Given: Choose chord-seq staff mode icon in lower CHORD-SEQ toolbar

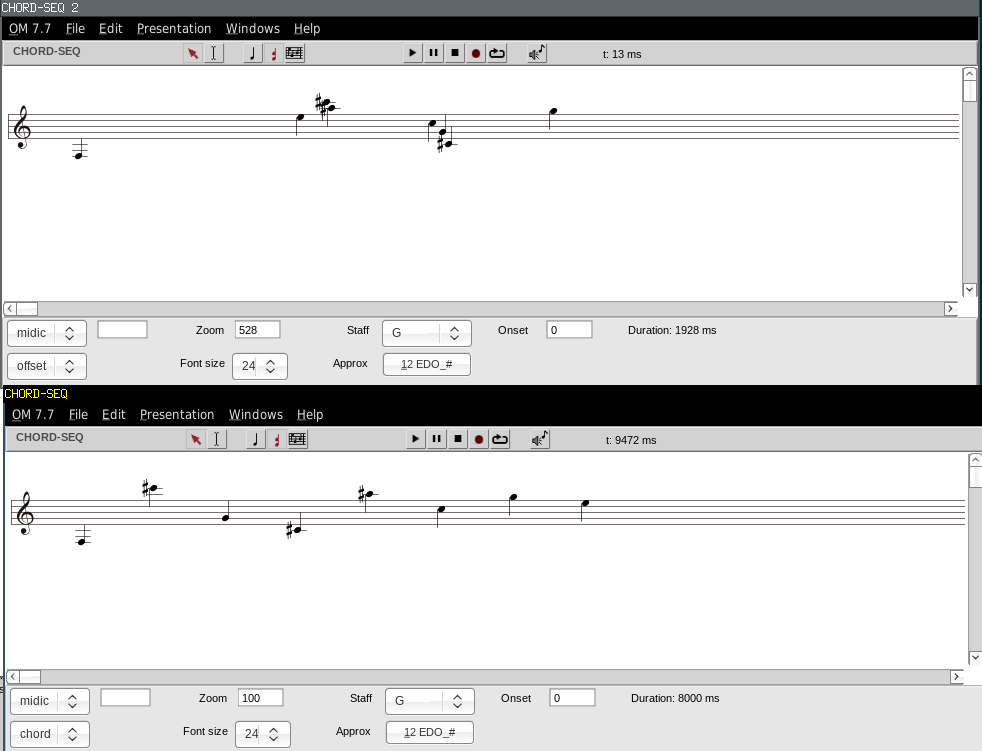Looking at the screenshot, I should [x=297, y=439].
